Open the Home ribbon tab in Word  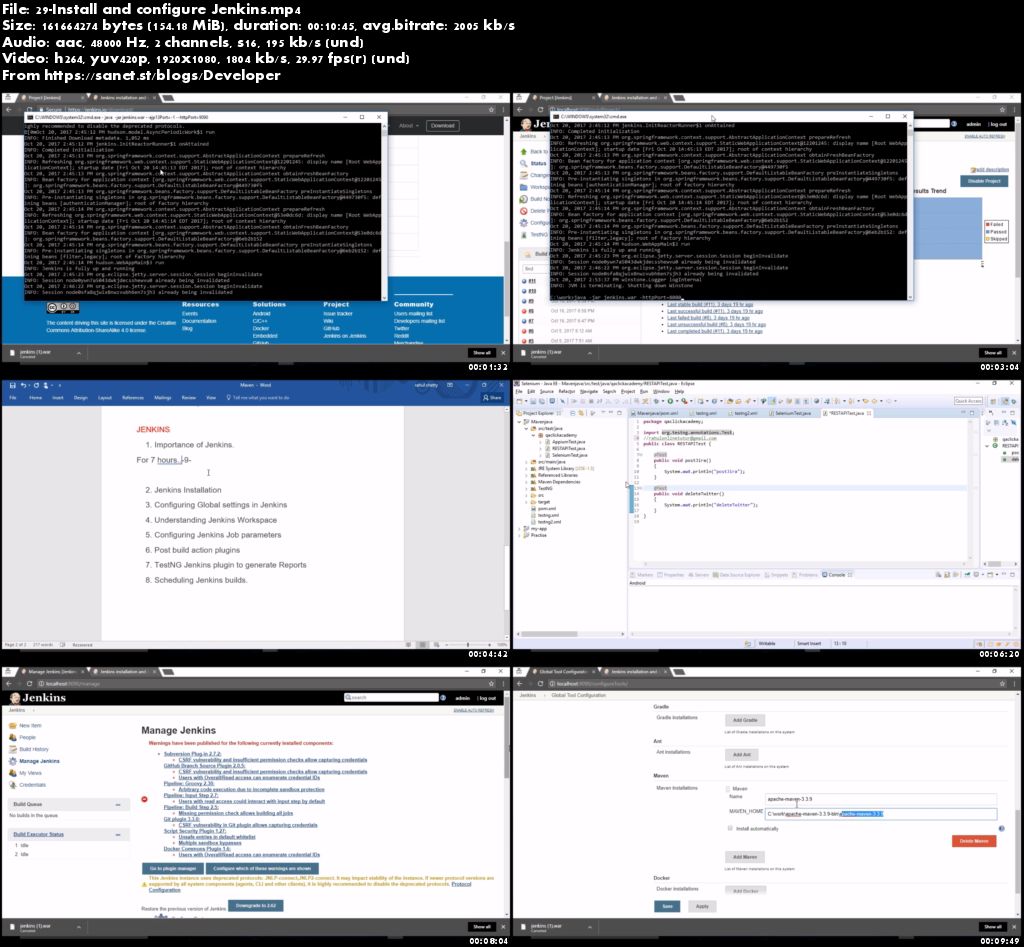point(35,397)
